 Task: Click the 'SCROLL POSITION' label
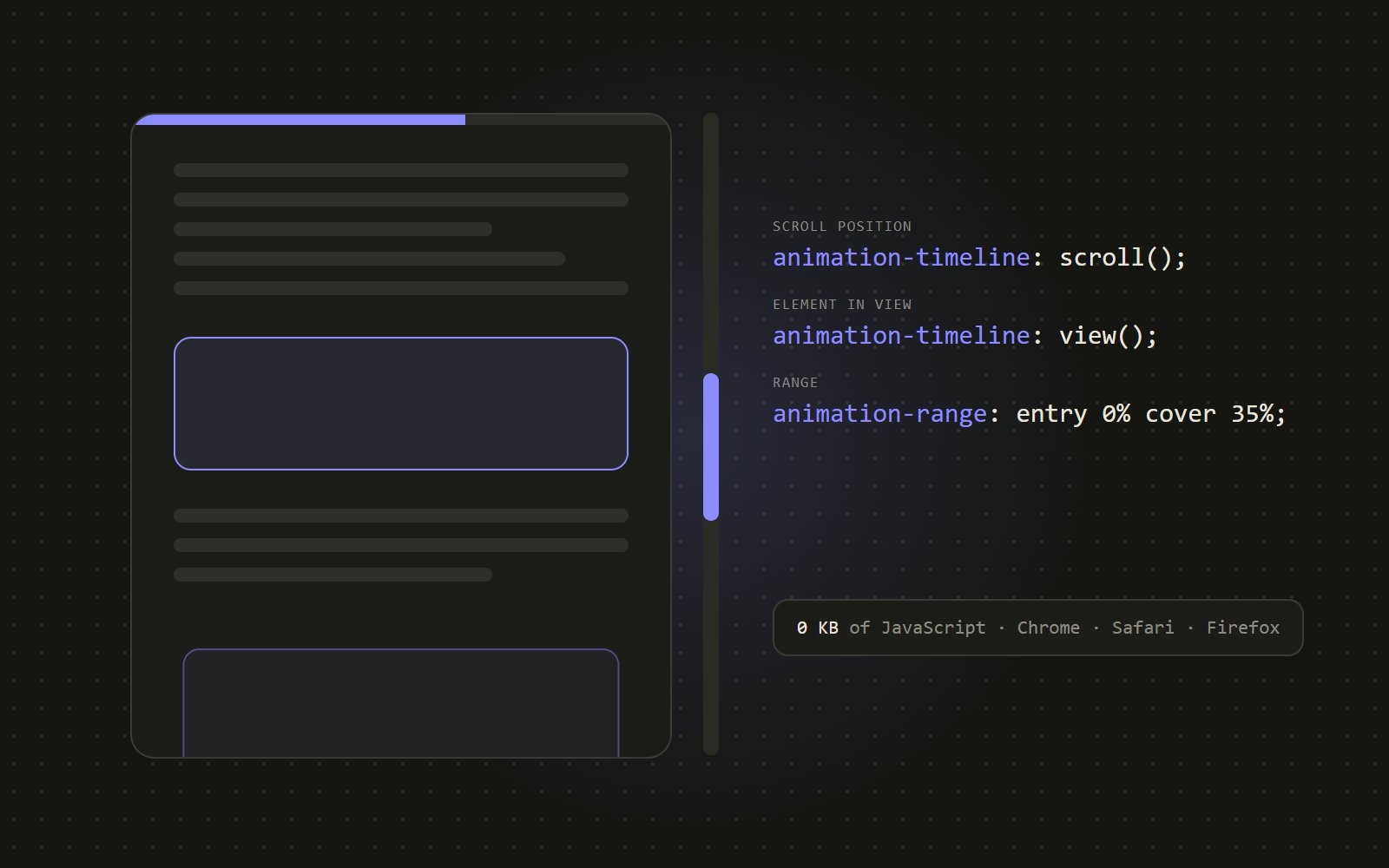click(x=842, y=227)
